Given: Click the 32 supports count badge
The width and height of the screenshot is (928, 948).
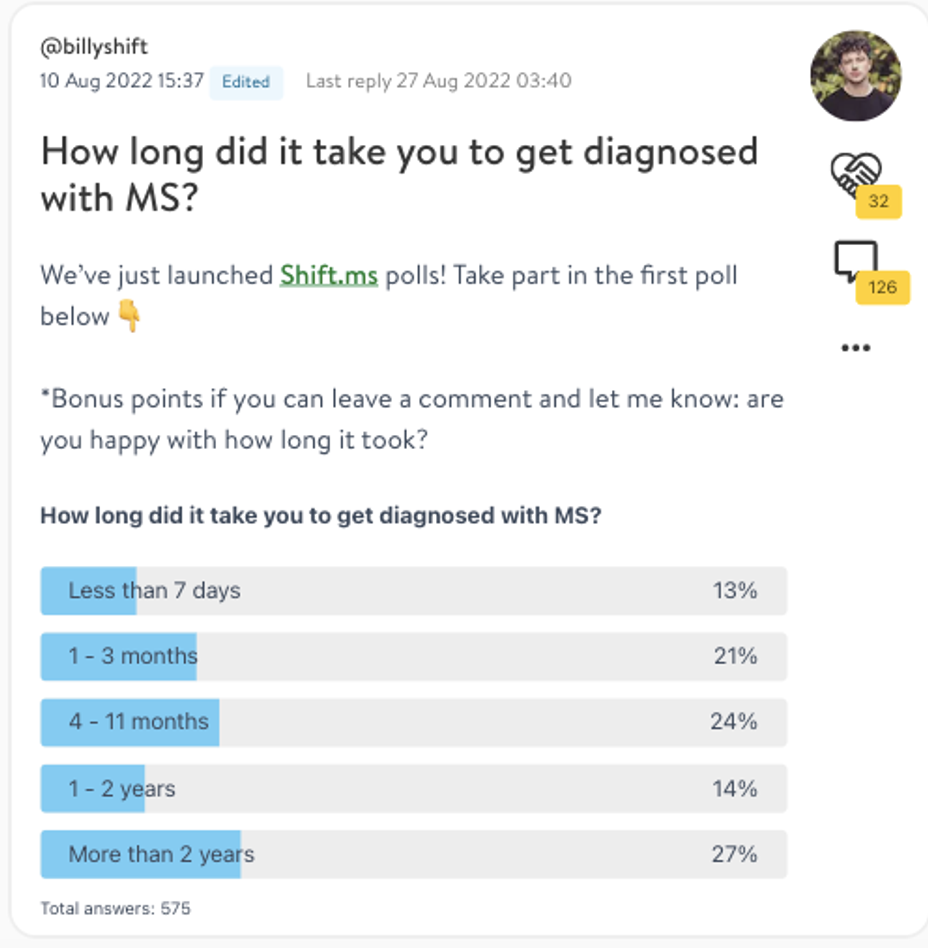Looking at the screenshot, I should pyautogui.click(x=878, y=201).
